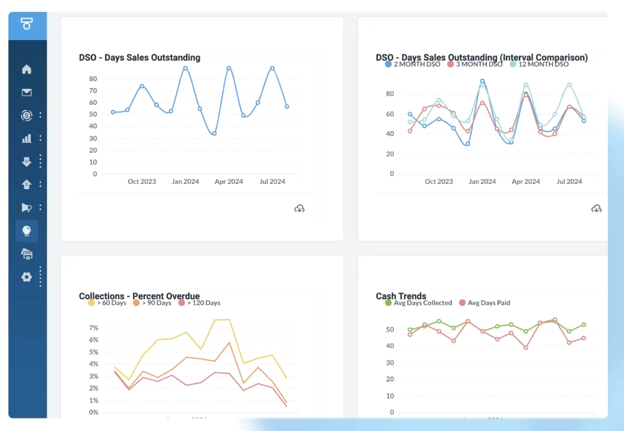Open the Home dashboard in the sidebar

[x=27, y=69]
